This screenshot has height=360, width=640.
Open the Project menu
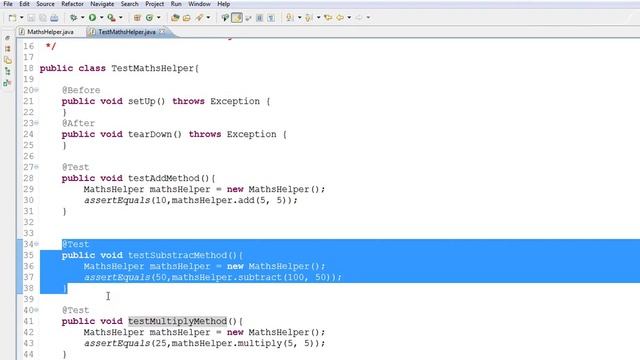(x=155, y=4)
